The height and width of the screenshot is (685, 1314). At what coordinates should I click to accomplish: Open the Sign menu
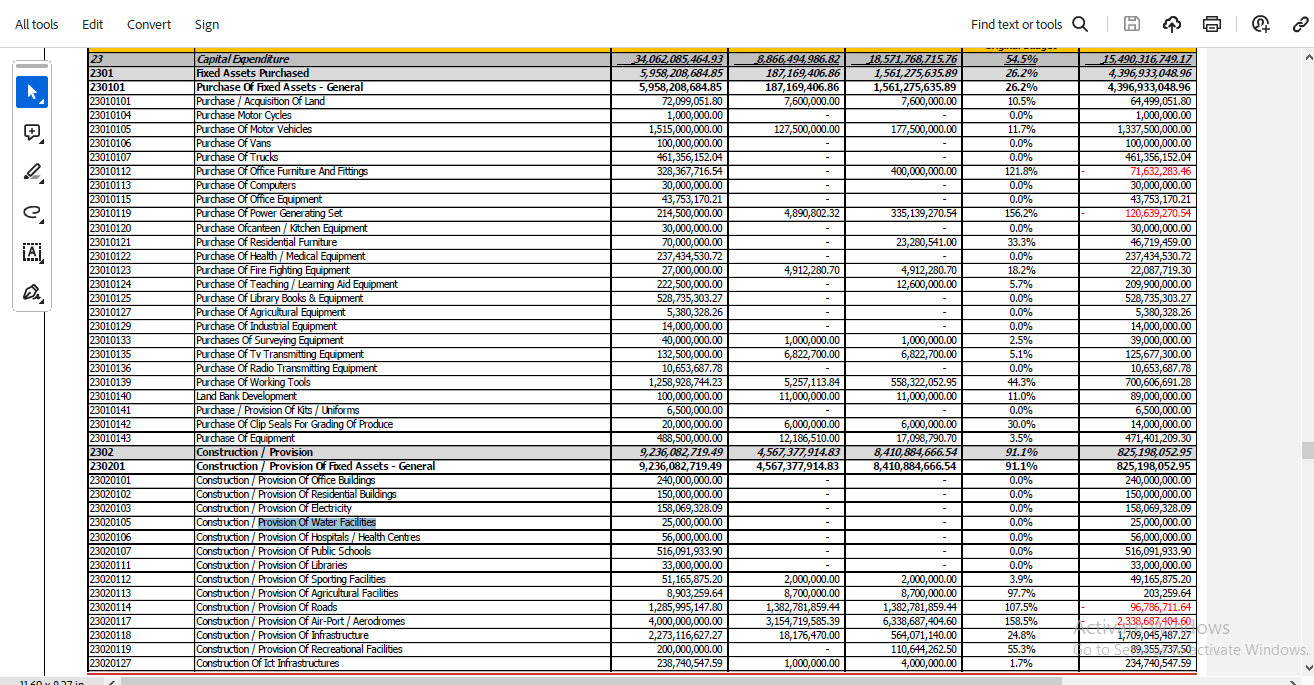(x=207, y=24)
